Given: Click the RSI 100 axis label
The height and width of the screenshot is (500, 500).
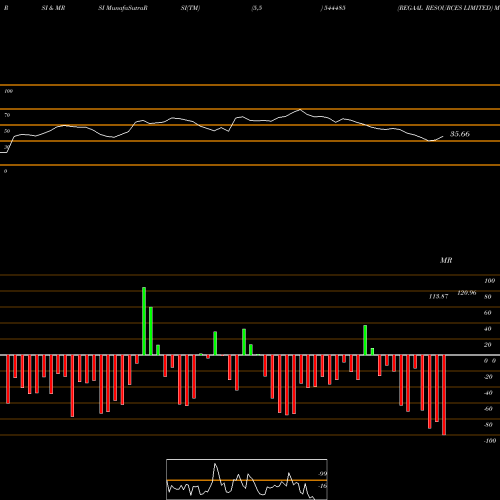Looking at the screenshot, I should 8,91.
